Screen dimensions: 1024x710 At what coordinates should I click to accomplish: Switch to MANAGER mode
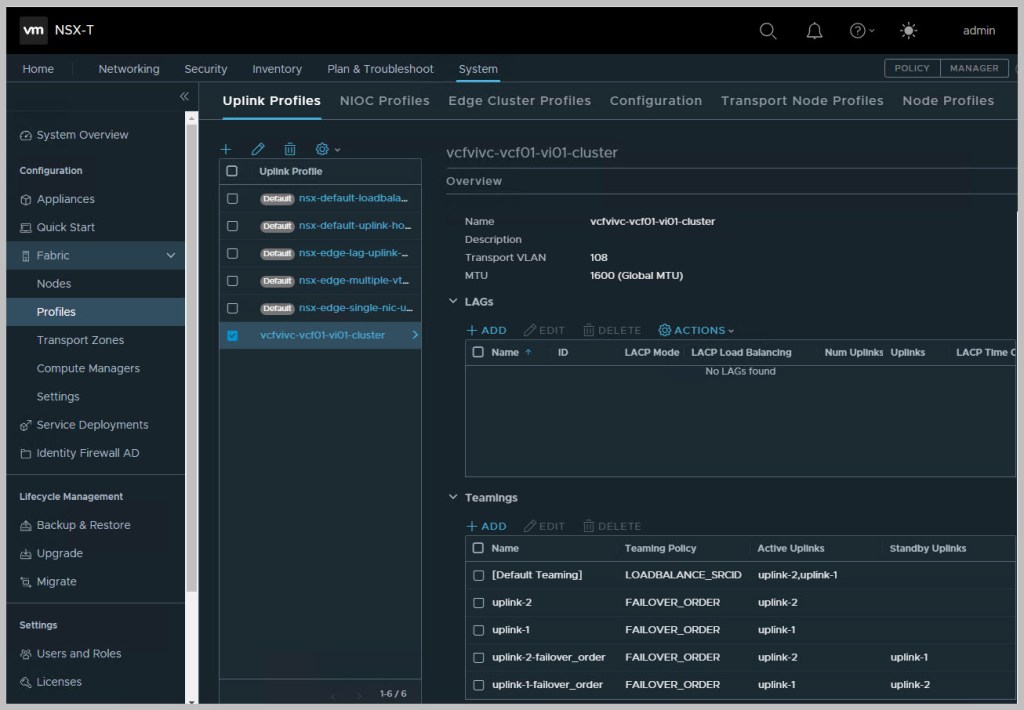pos(974,68)
